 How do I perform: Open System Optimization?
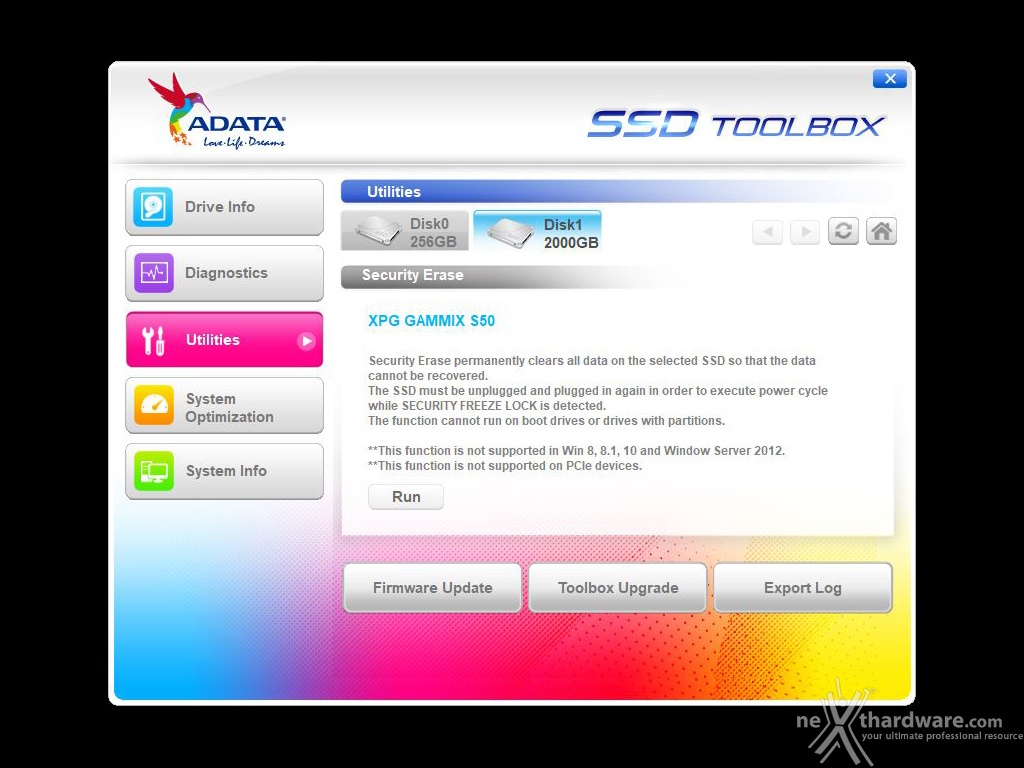coord(224,406)
